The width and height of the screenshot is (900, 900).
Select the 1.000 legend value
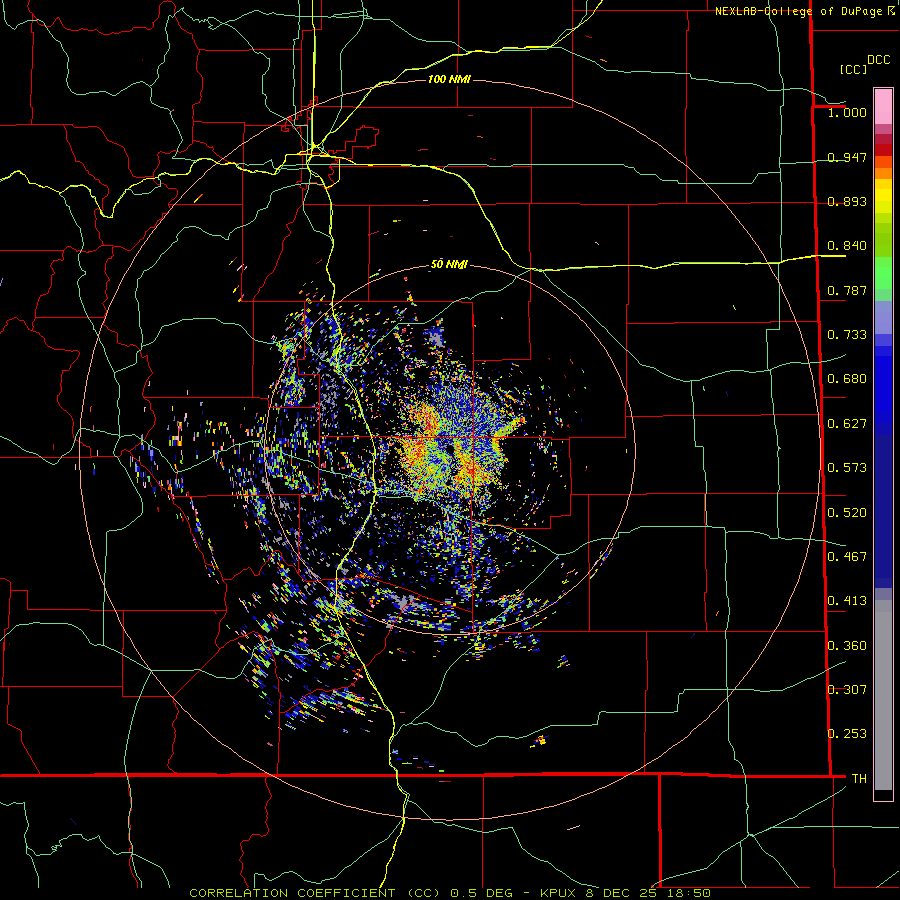pos(847,112)
